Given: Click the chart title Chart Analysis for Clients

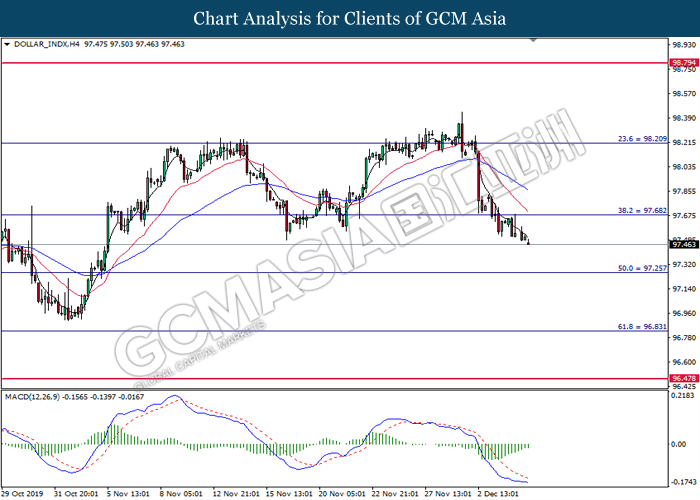Looking at the screenshot, I should (x=349, y=18).
